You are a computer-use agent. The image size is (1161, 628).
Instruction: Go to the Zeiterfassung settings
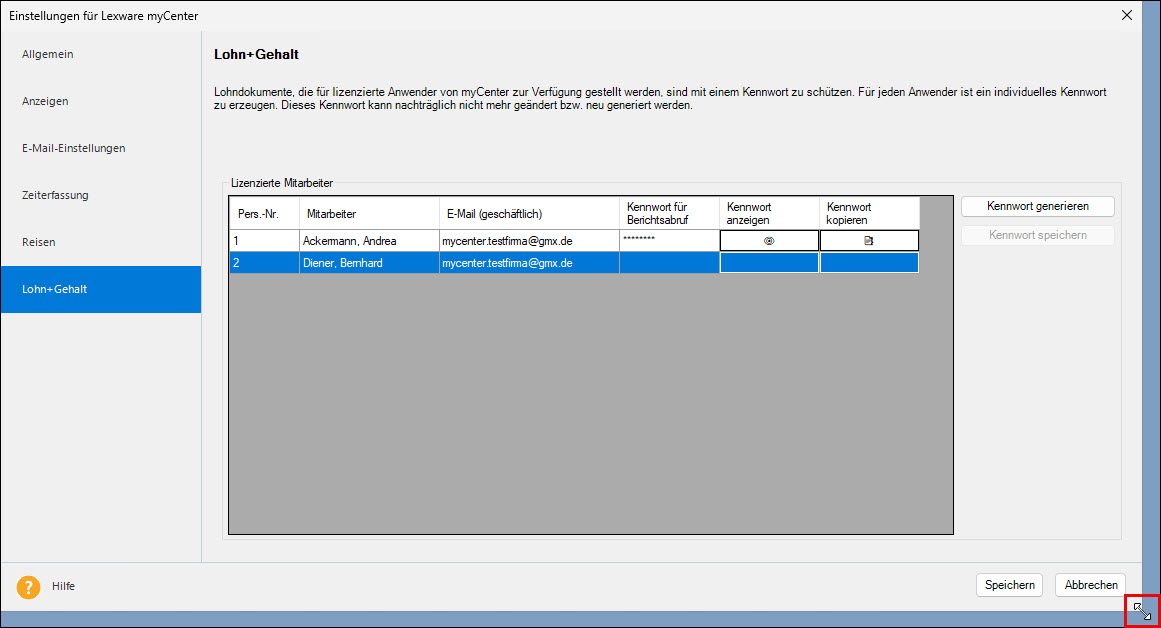(55, 195)
